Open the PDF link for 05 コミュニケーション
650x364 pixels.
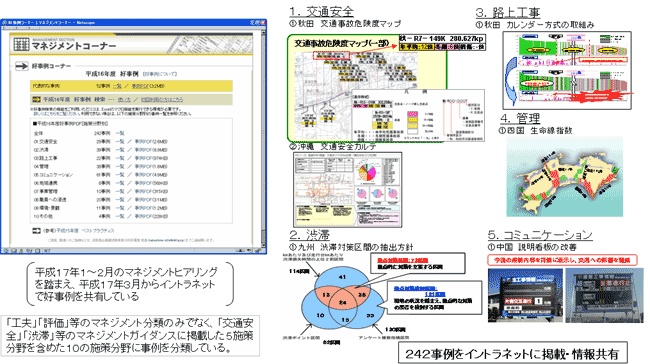pos(151,175)
